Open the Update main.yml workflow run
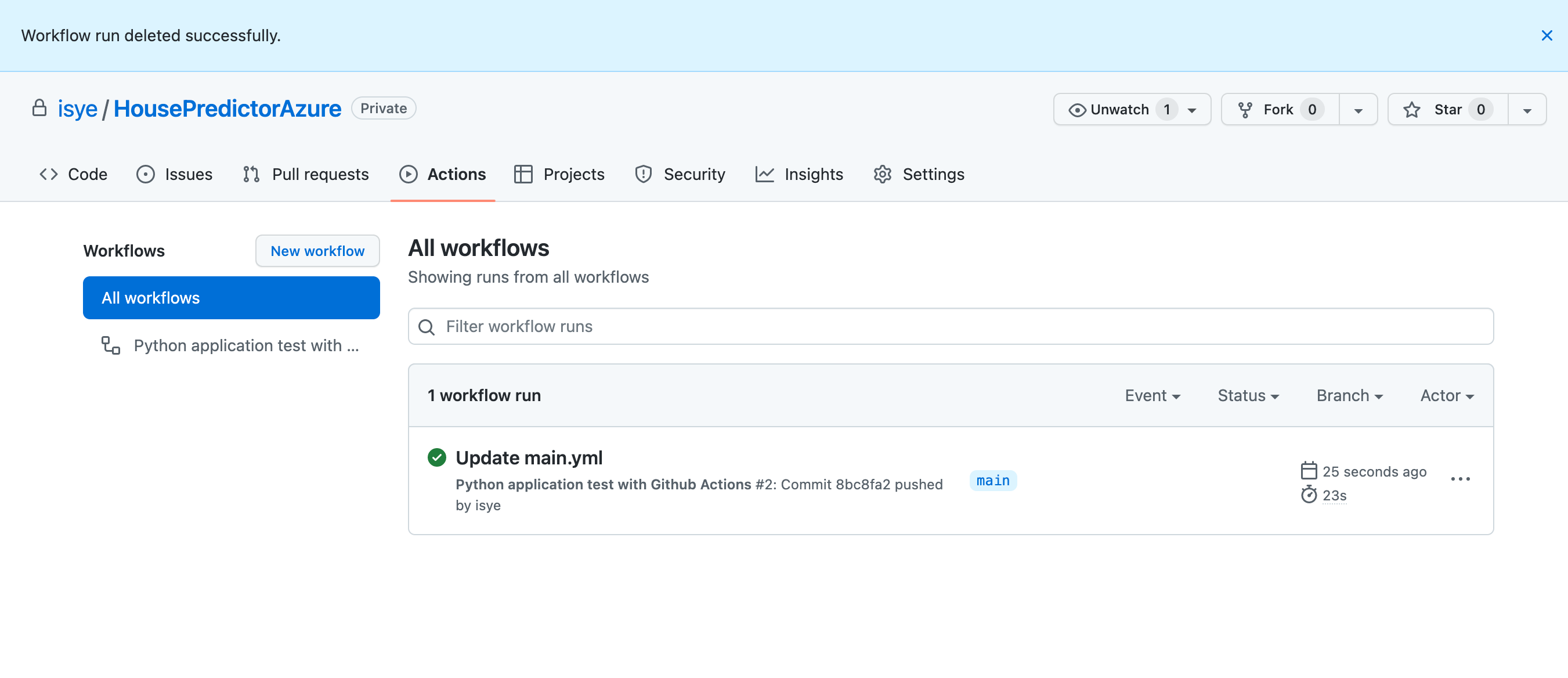Screen dimensions: 1568x678 click(528, 457)
